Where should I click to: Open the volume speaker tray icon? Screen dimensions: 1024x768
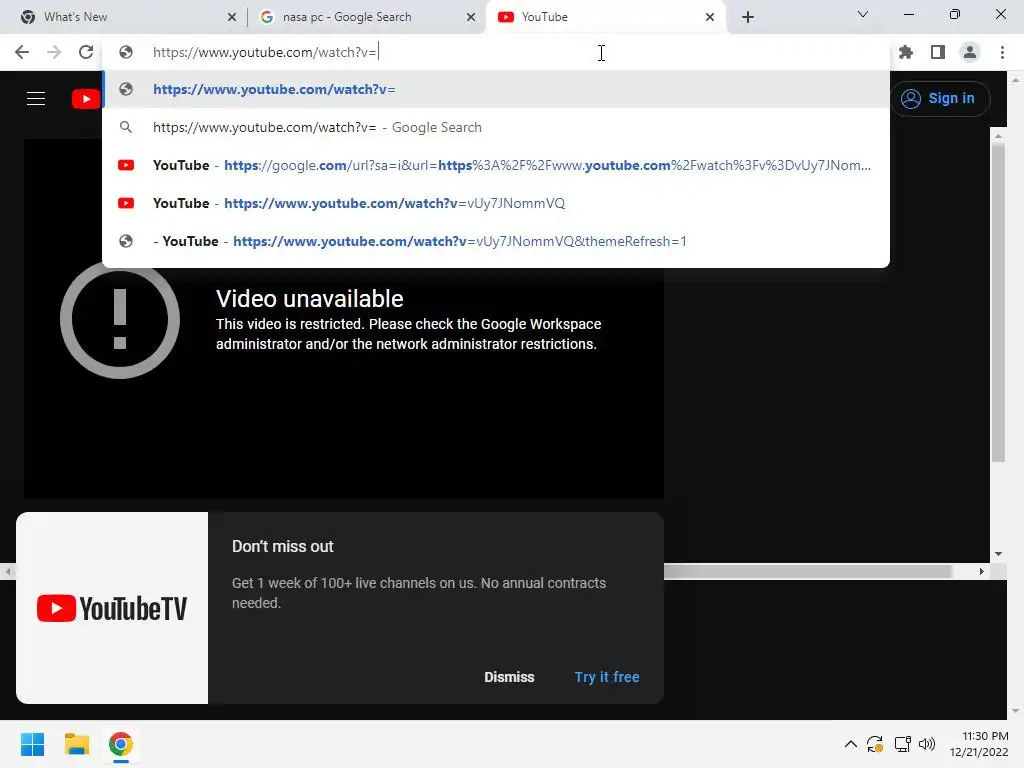[x=927, y=744]
